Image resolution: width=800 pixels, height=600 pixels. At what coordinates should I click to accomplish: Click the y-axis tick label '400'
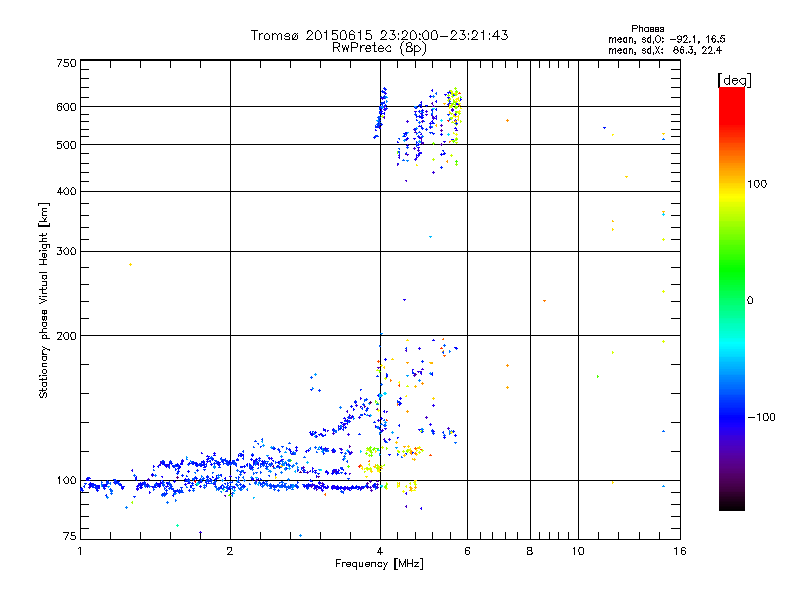(x=67, y=191)
